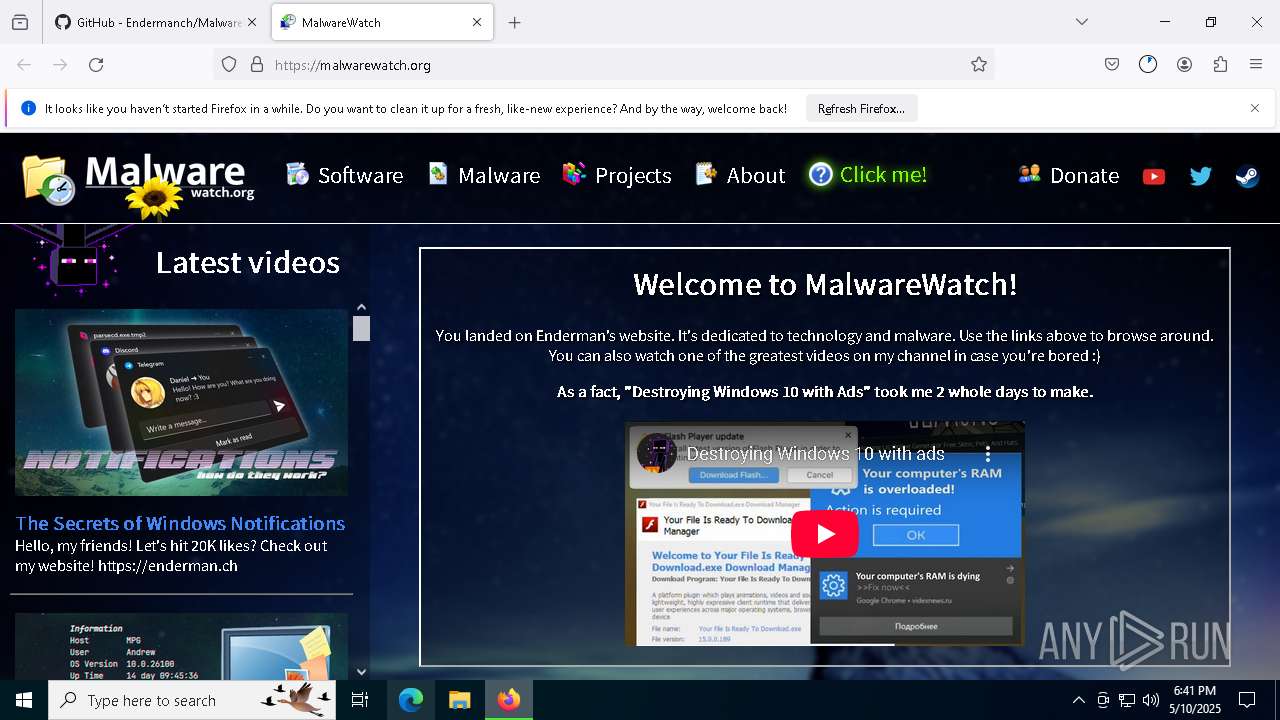Open the About menu link
This screenshot has width=1280, height=720.
point(740,175)
